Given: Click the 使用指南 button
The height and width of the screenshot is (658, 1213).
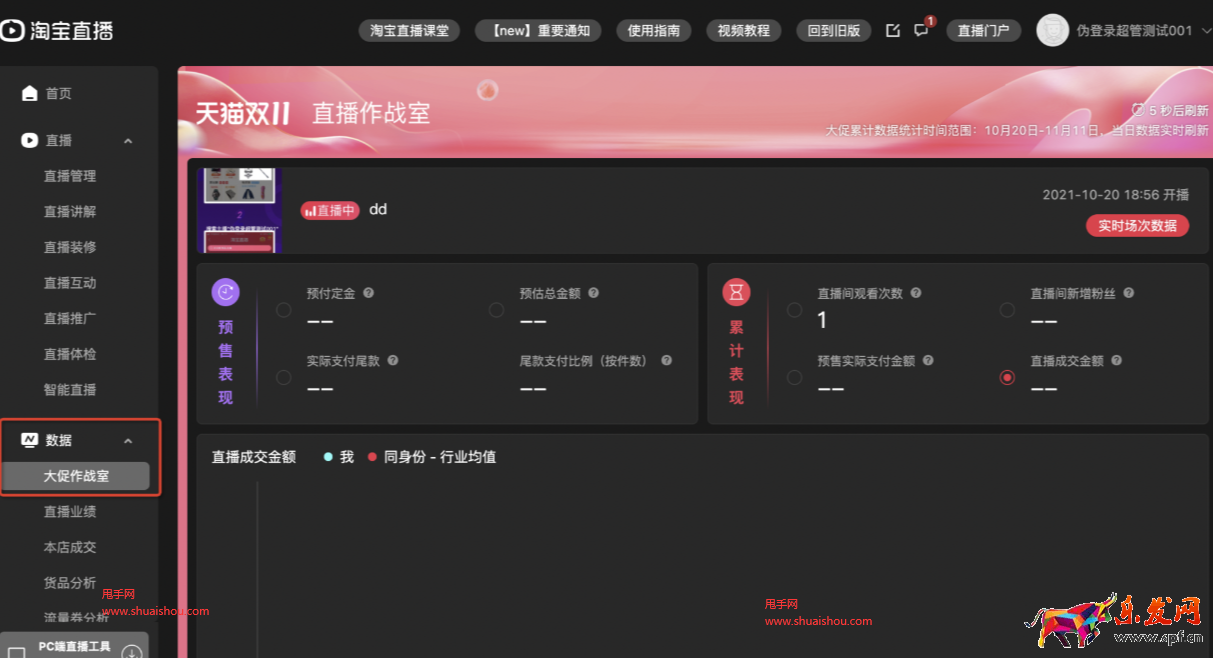Looking at the screenshot, I should tap(654, 30).
